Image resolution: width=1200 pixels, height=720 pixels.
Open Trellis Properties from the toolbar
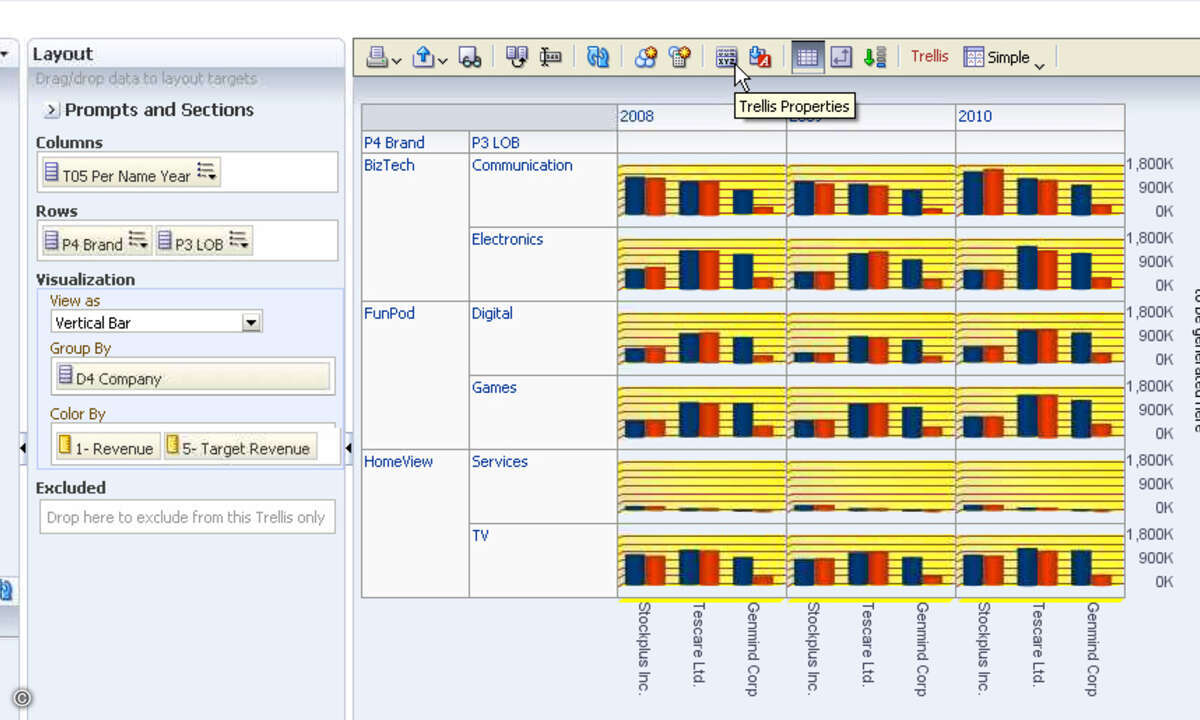pyautogui.click(x=727, y=57)
